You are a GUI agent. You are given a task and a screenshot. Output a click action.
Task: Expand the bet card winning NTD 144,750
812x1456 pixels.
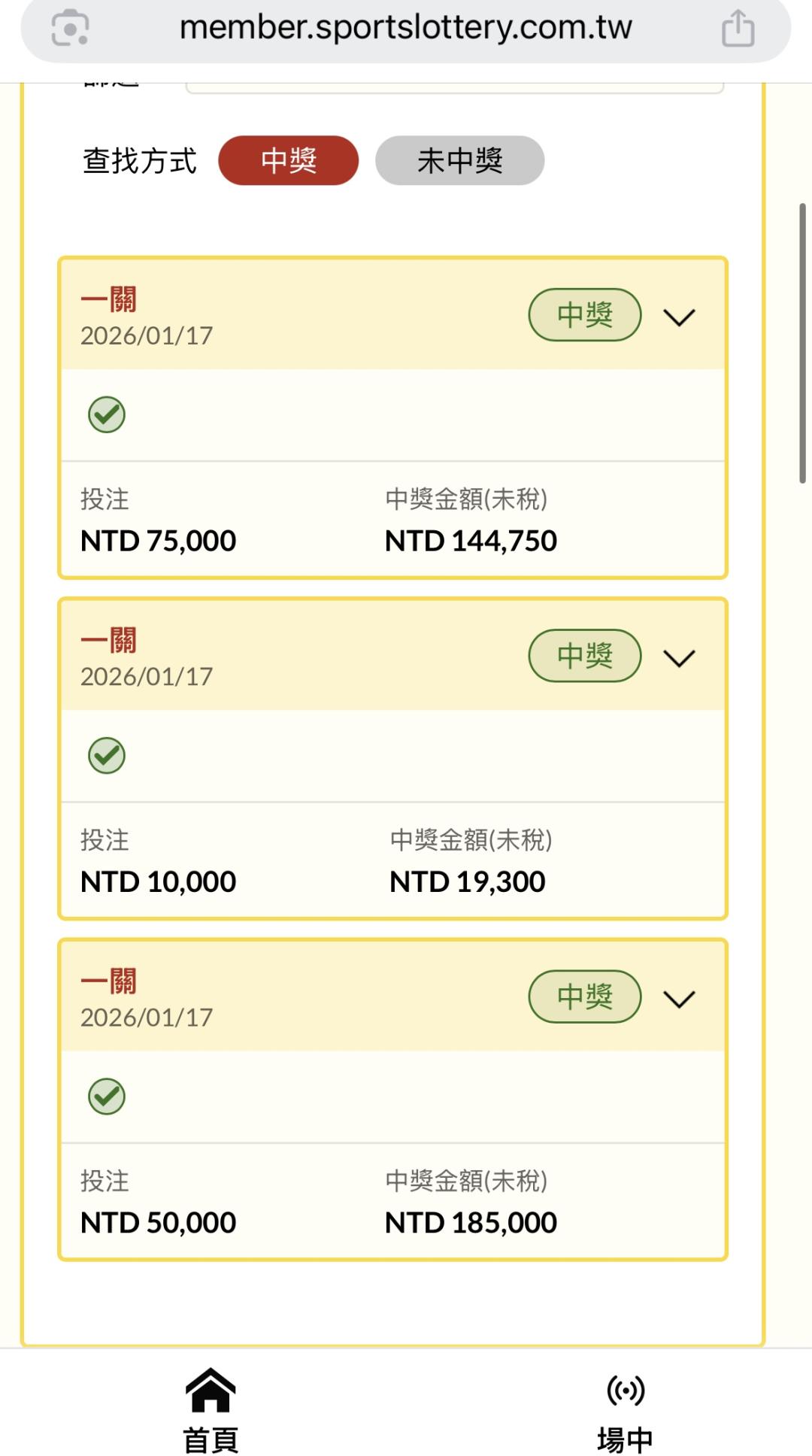click(x=679, y=317)
